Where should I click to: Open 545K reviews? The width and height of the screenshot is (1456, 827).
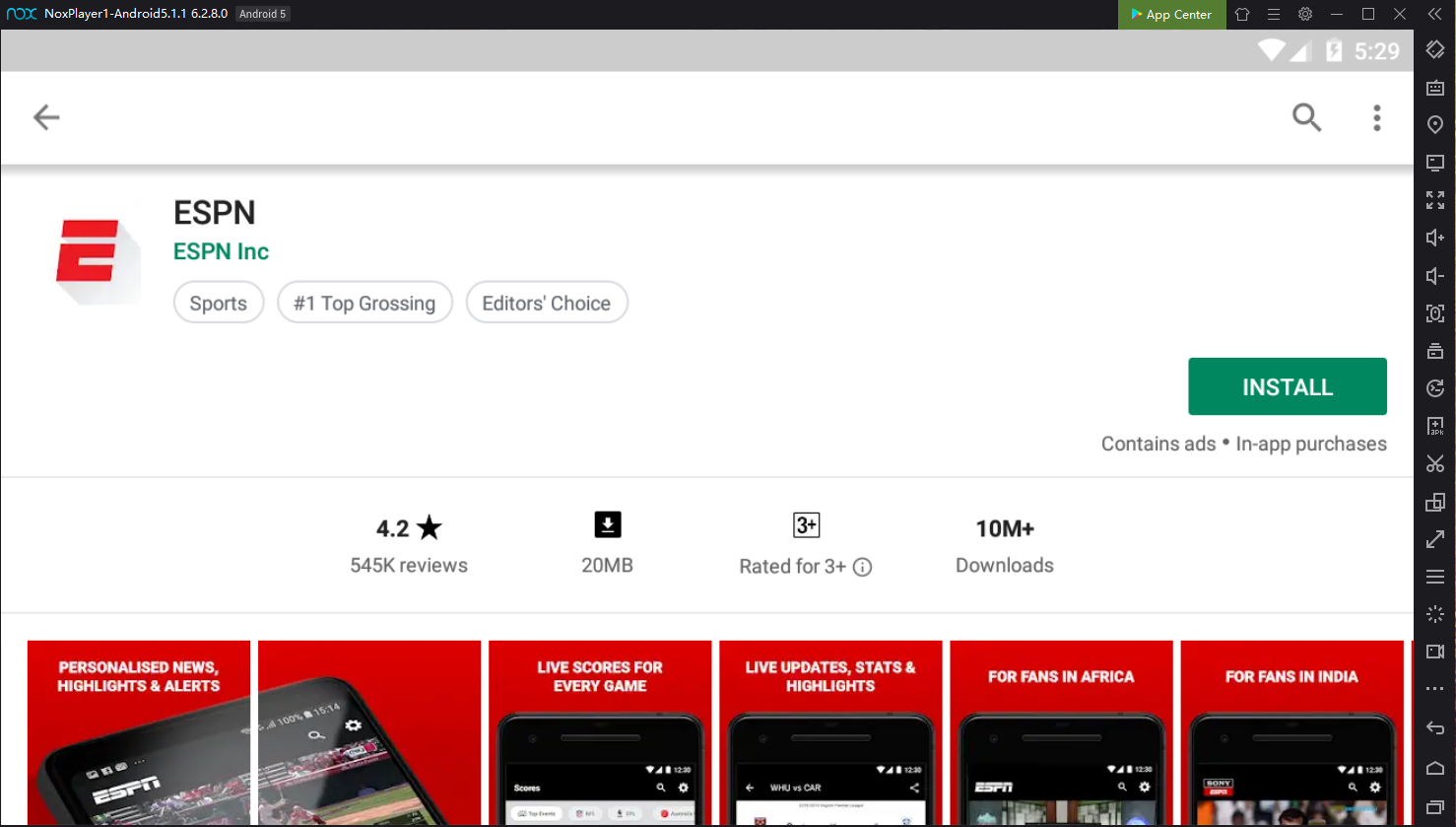[x=409, y=566]
